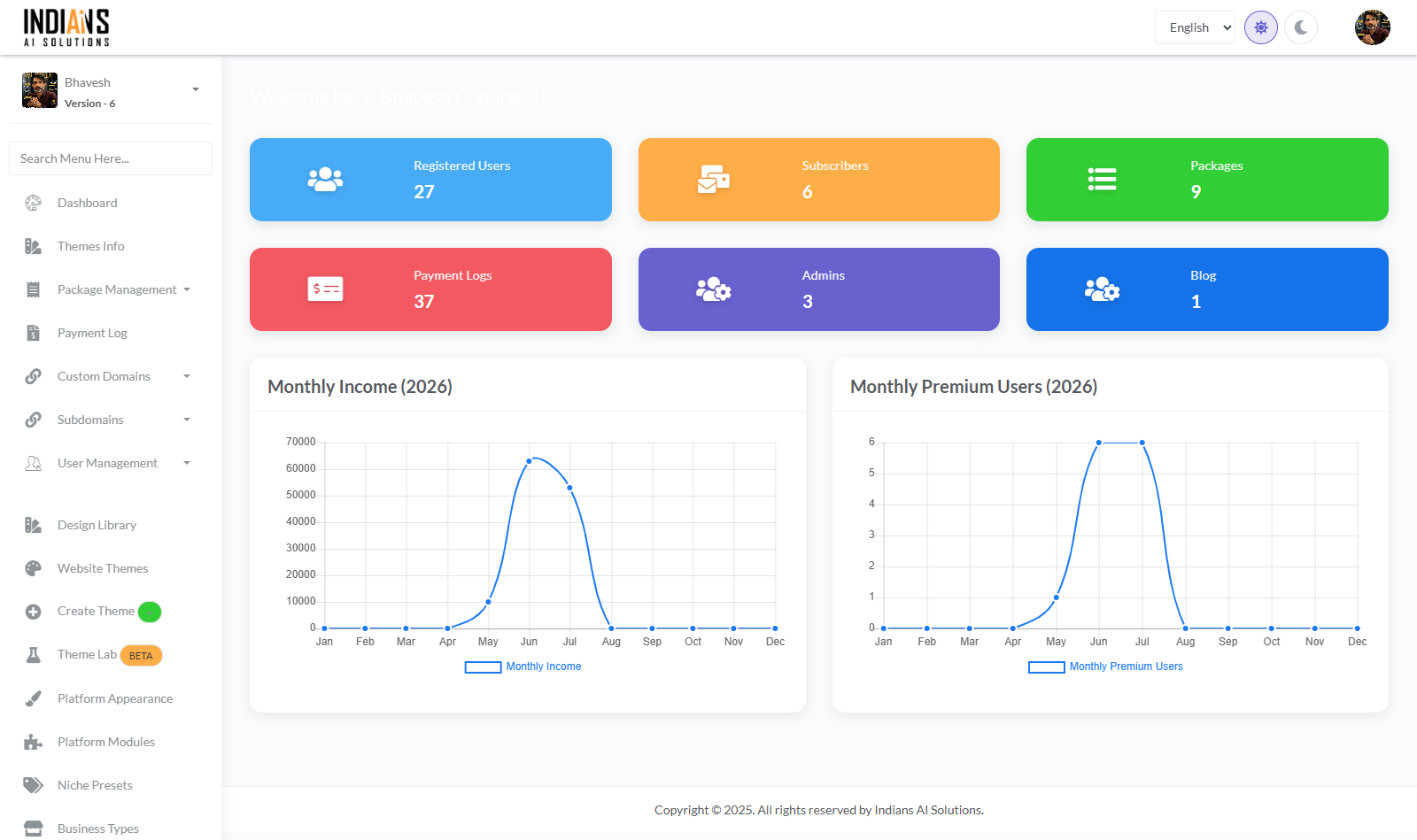Click the Payment Log invoice icon

click(x=33, y=333)
